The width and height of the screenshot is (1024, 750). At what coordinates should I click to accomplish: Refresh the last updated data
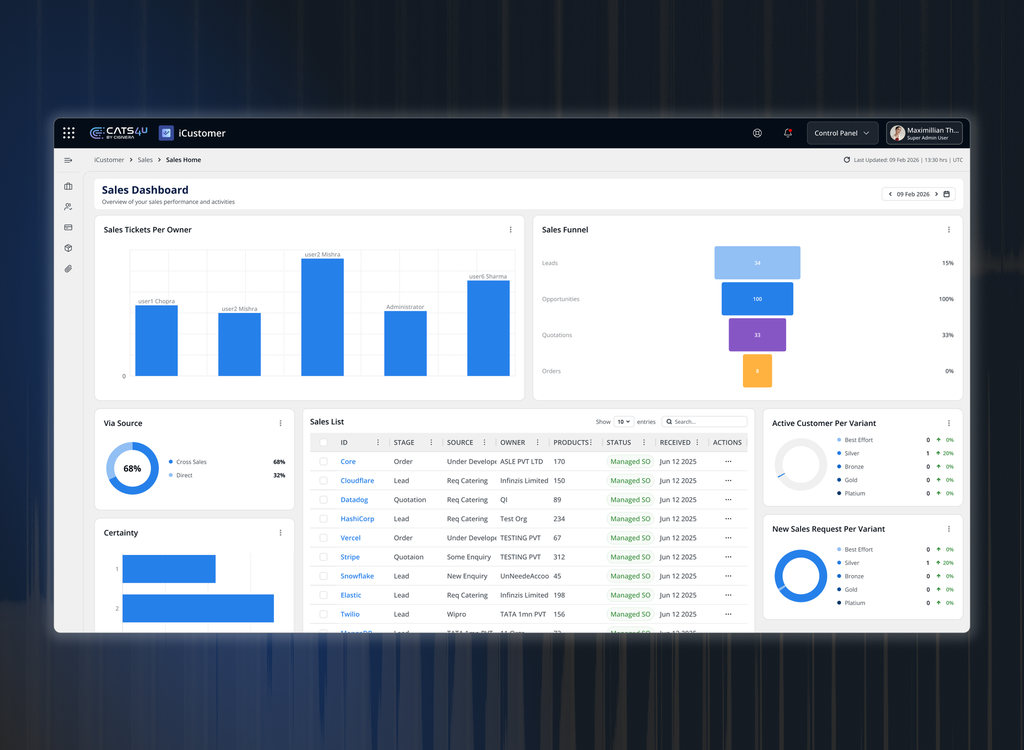point(846,160)
